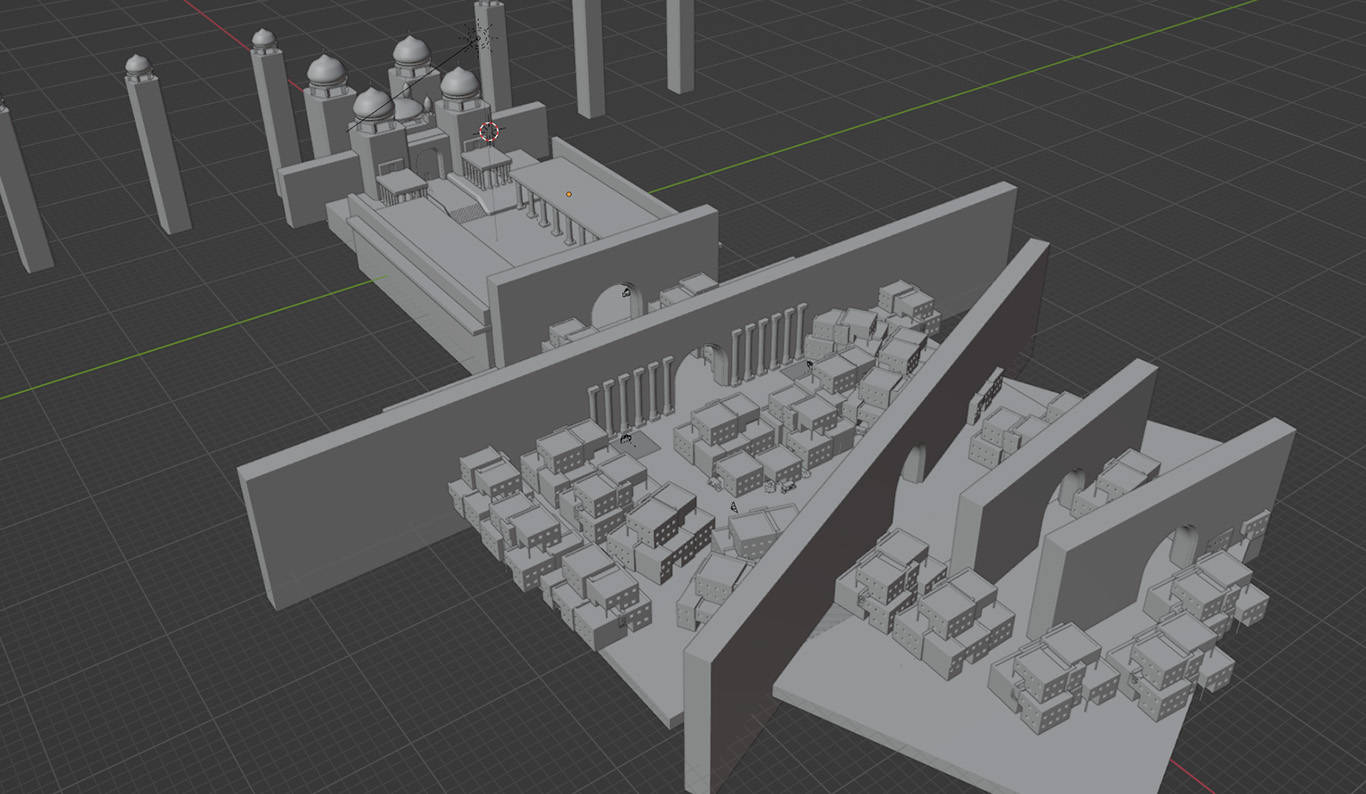Select the orange object origin dot
Image resolution: width=1366 pixels, height=794 pixels.
coord(569,194)
